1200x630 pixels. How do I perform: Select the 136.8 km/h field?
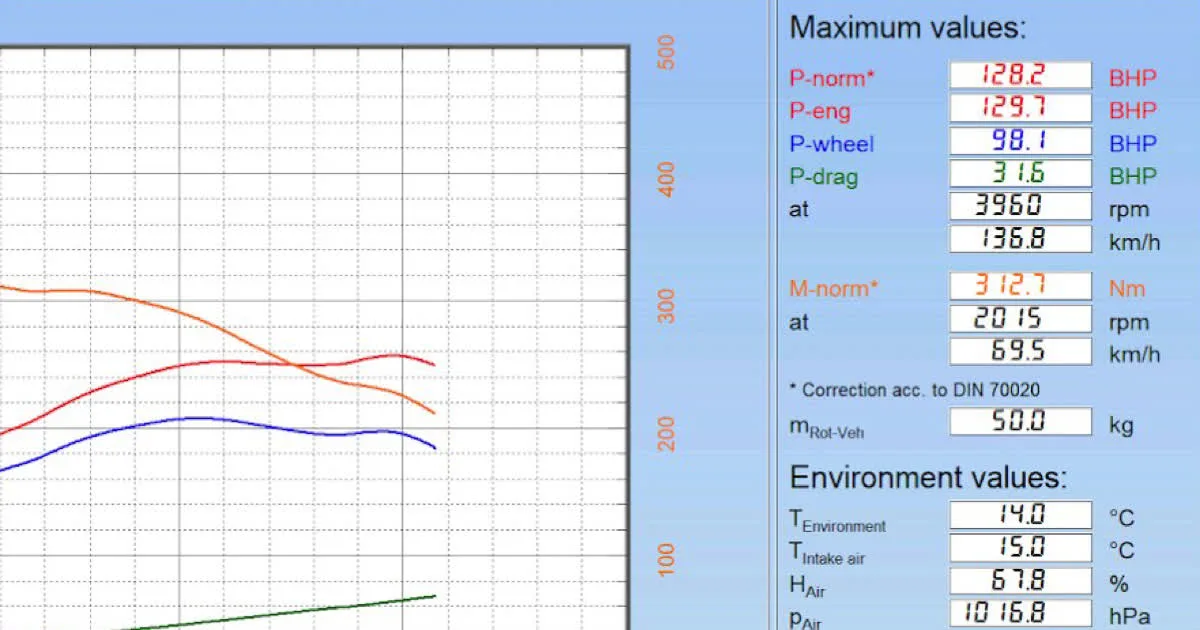coord(1020,240)
